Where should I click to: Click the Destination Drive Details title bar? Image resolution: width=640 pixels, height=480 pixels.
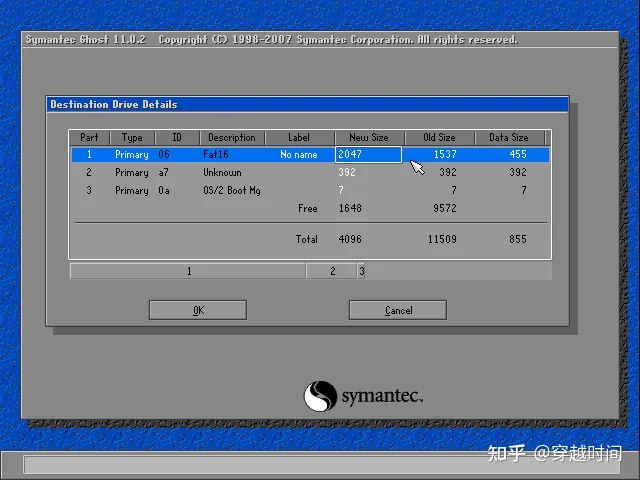coord(307,104)
